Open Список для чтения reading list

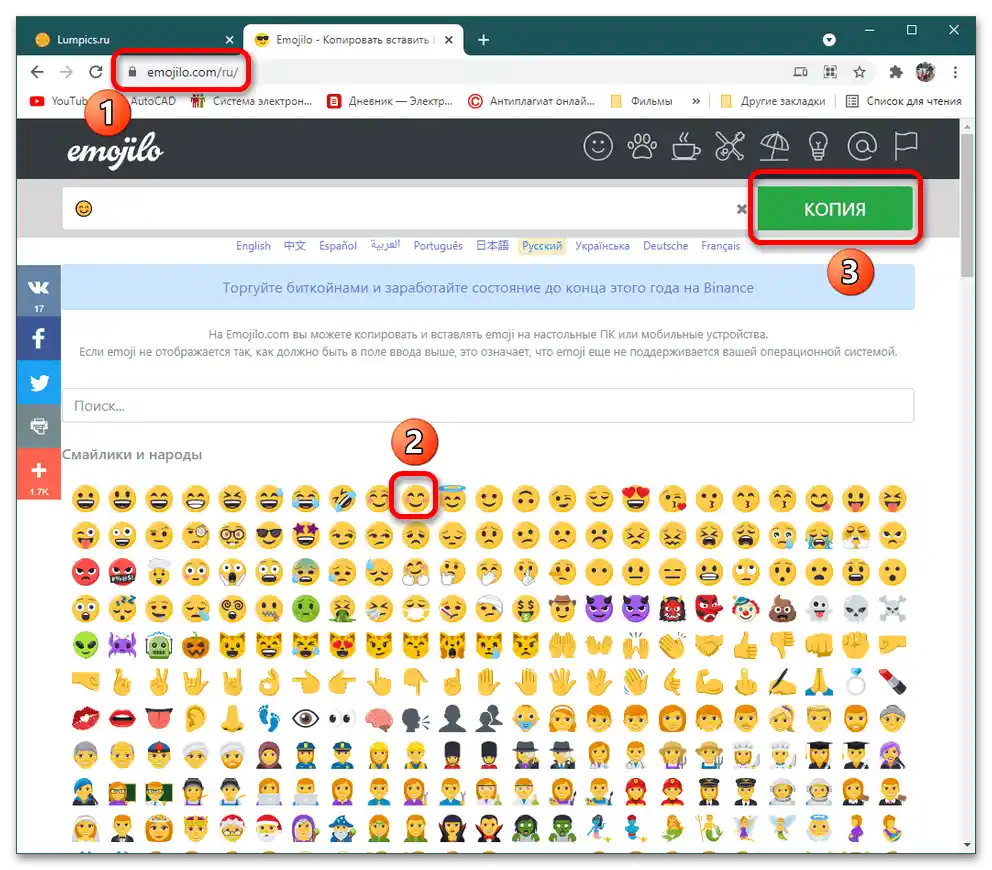904,101
